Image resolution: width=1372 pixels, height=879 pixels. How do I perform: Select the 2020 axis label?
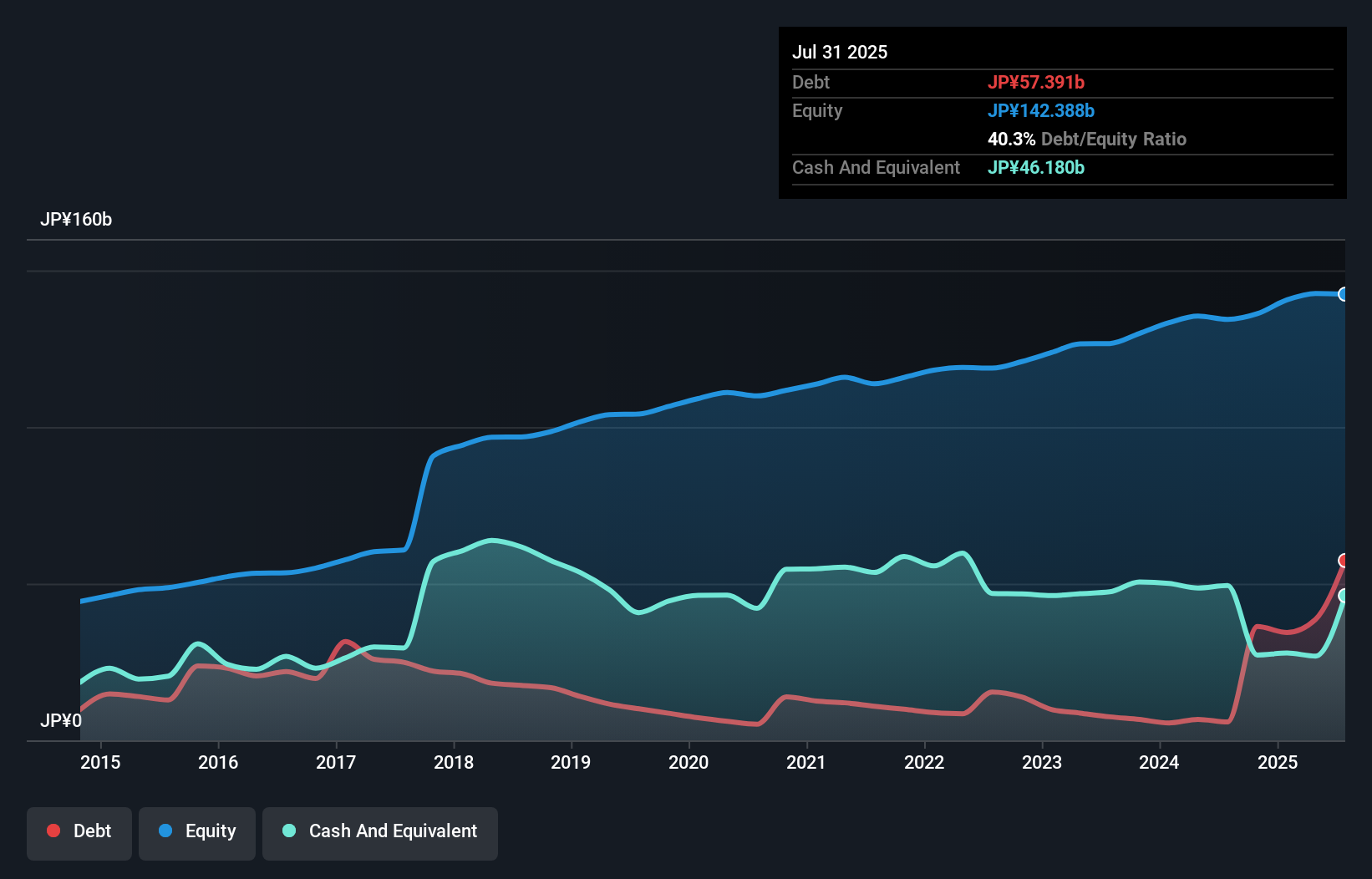(688, 762)
